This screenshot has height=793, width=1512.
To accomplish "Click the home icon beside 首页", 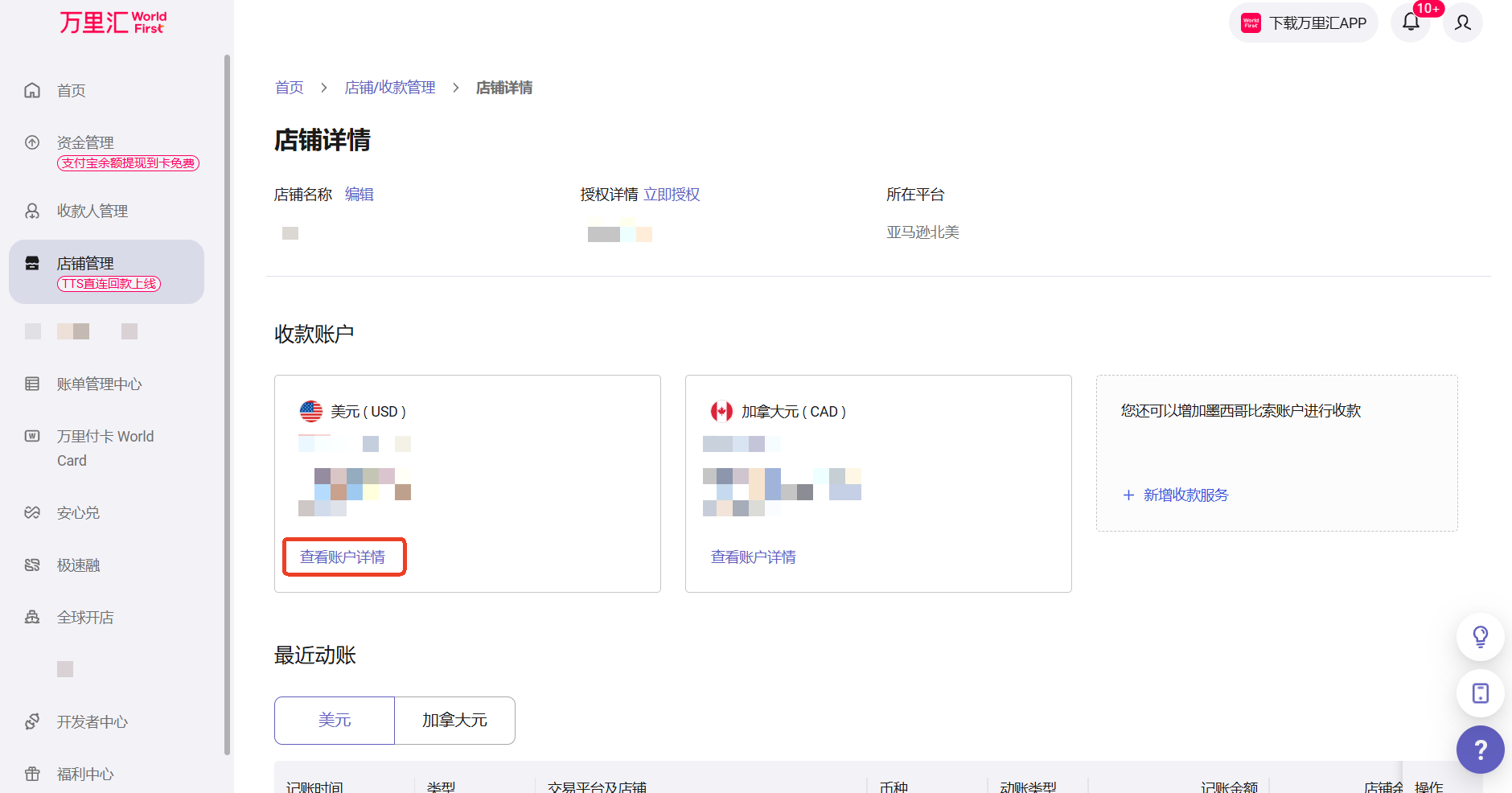I will tap(32, 90).
